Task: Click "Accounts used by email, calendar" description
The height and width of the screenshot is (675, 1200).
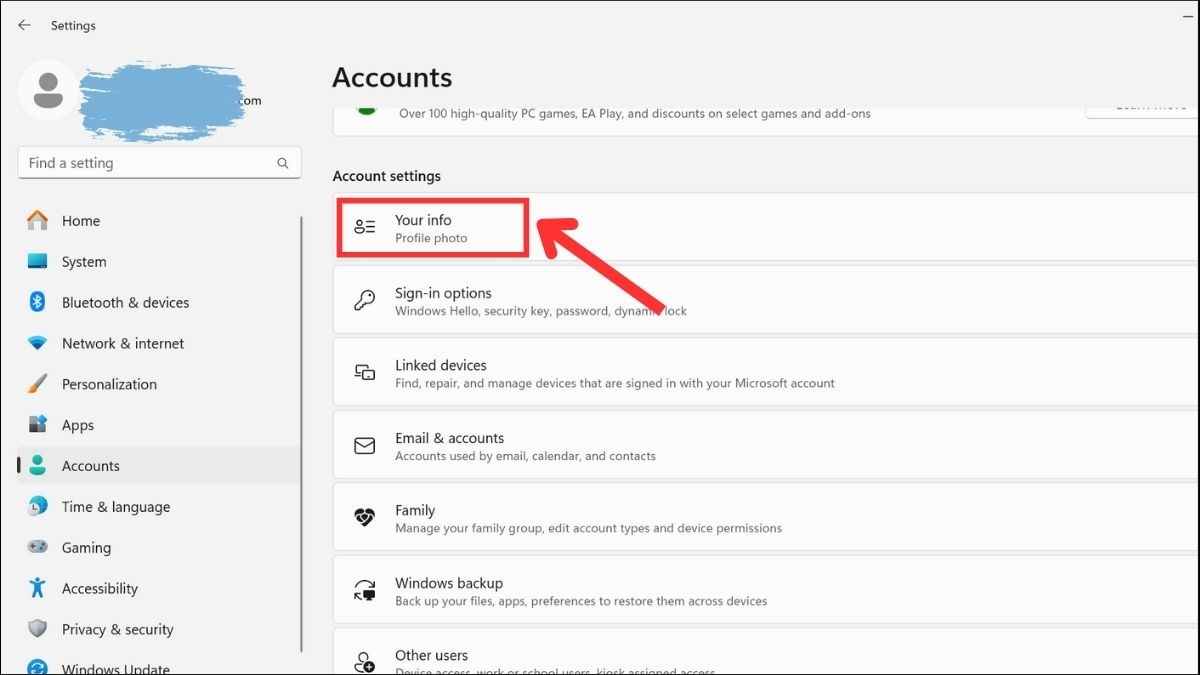Action: pos(525,456)
